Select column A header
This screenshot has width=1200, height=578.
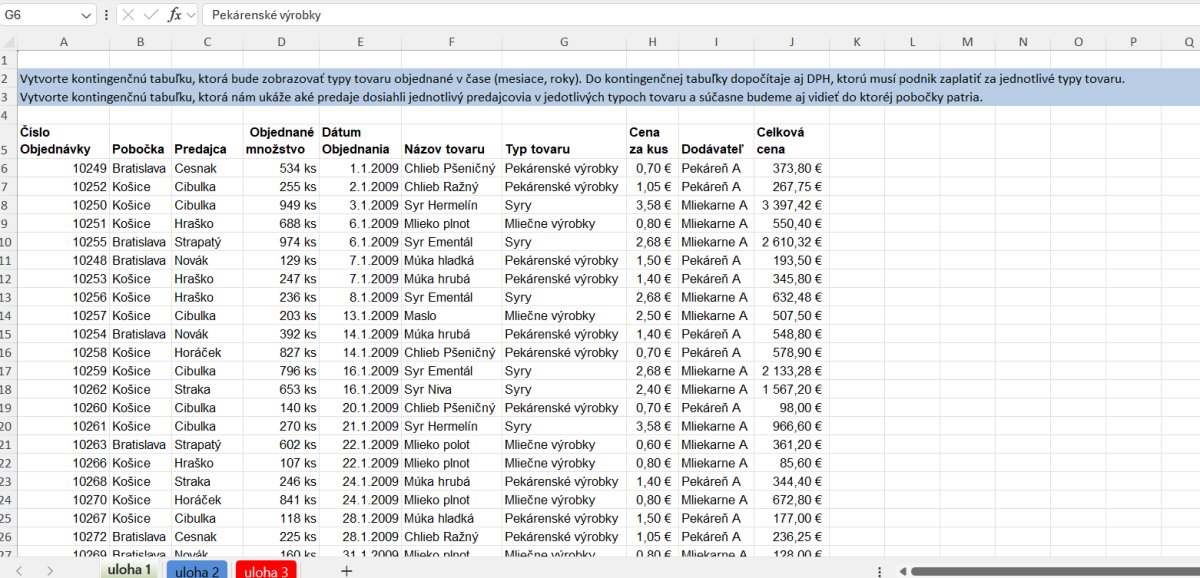click(x=63, y=42)
